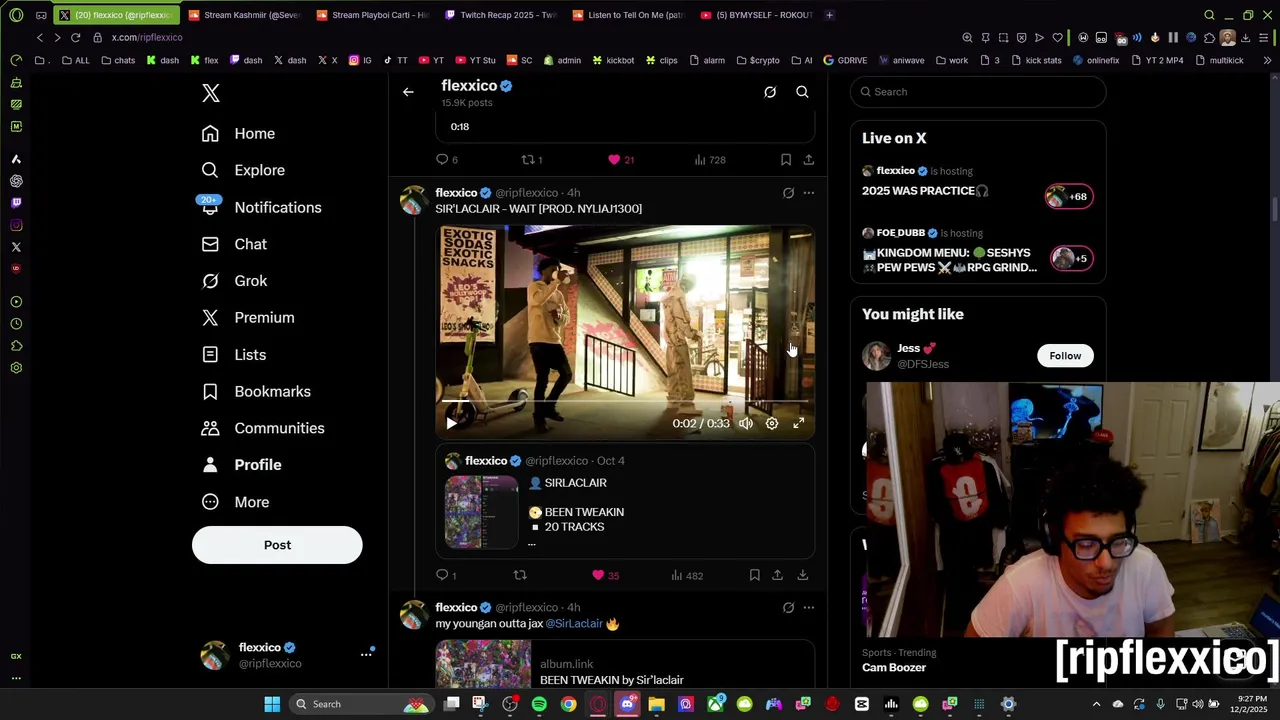Click Grok icon in profile header

(770, 92)
